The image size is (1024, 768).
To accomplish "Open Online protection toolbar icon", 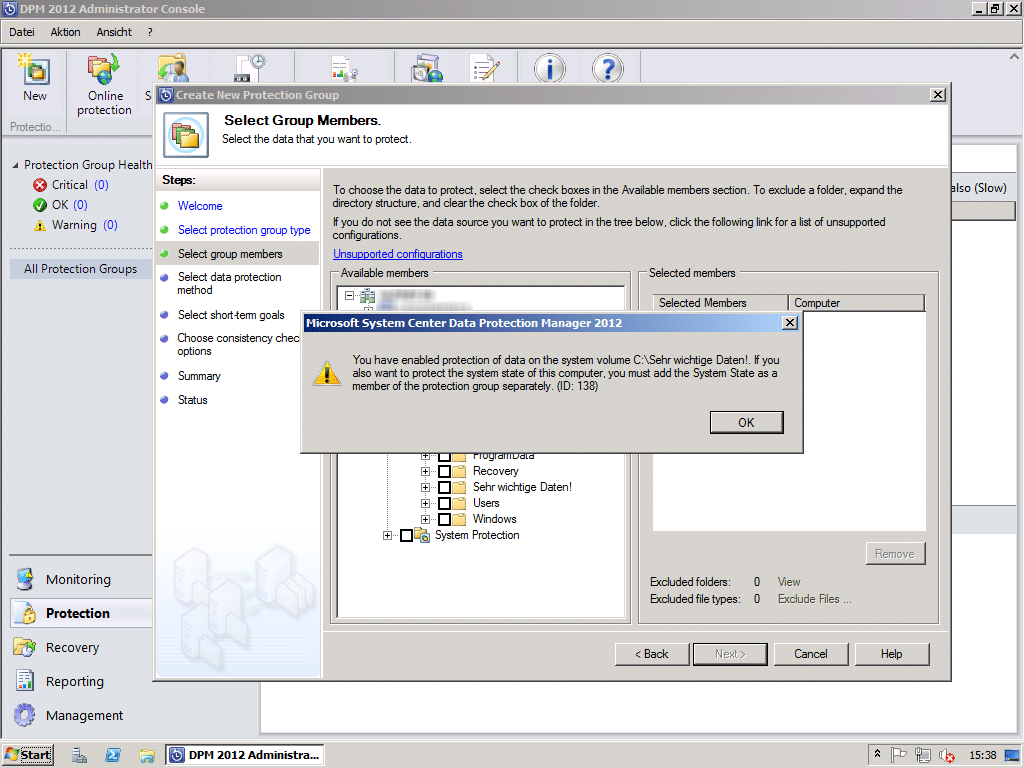I will (104, 70).
